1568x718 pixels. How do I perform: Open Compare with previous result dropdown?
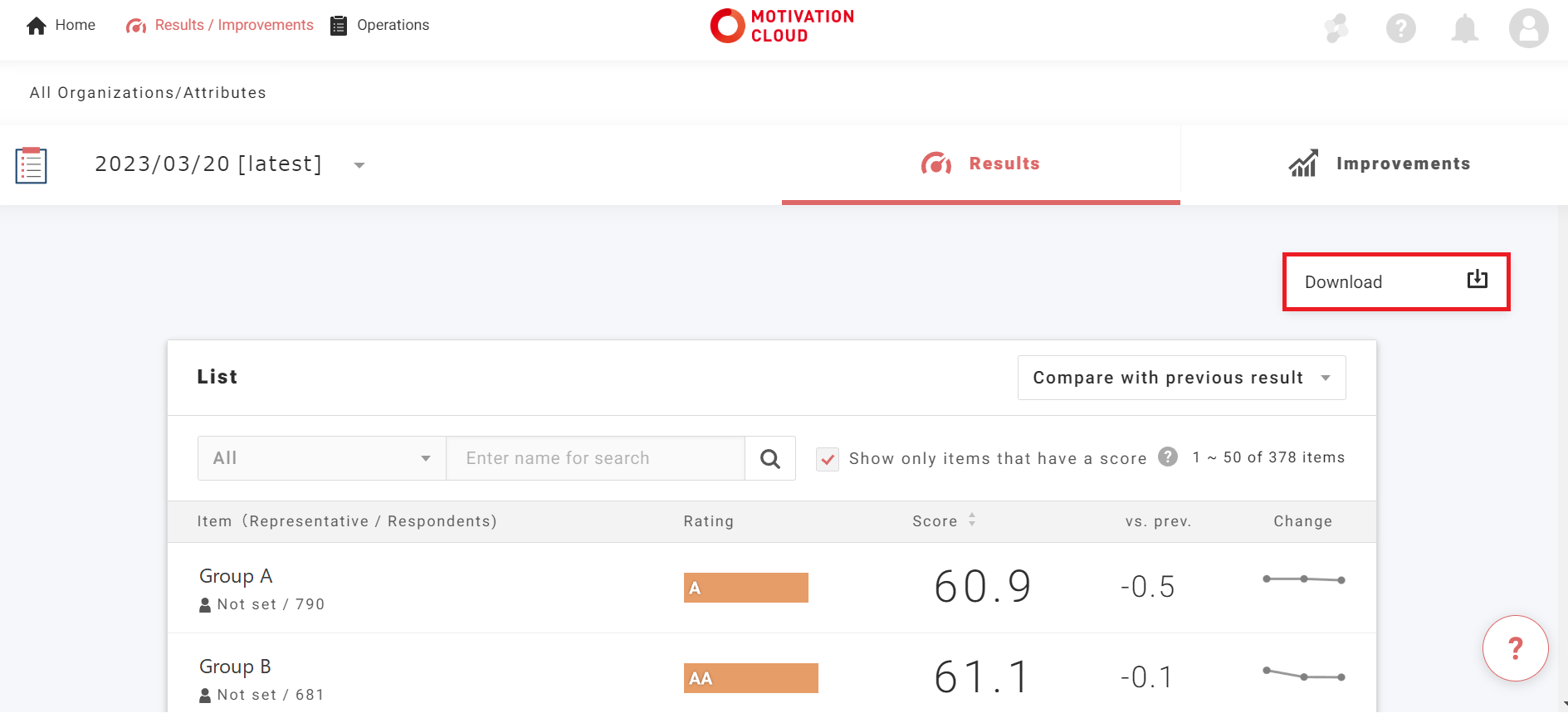[x=1181, y=379]
